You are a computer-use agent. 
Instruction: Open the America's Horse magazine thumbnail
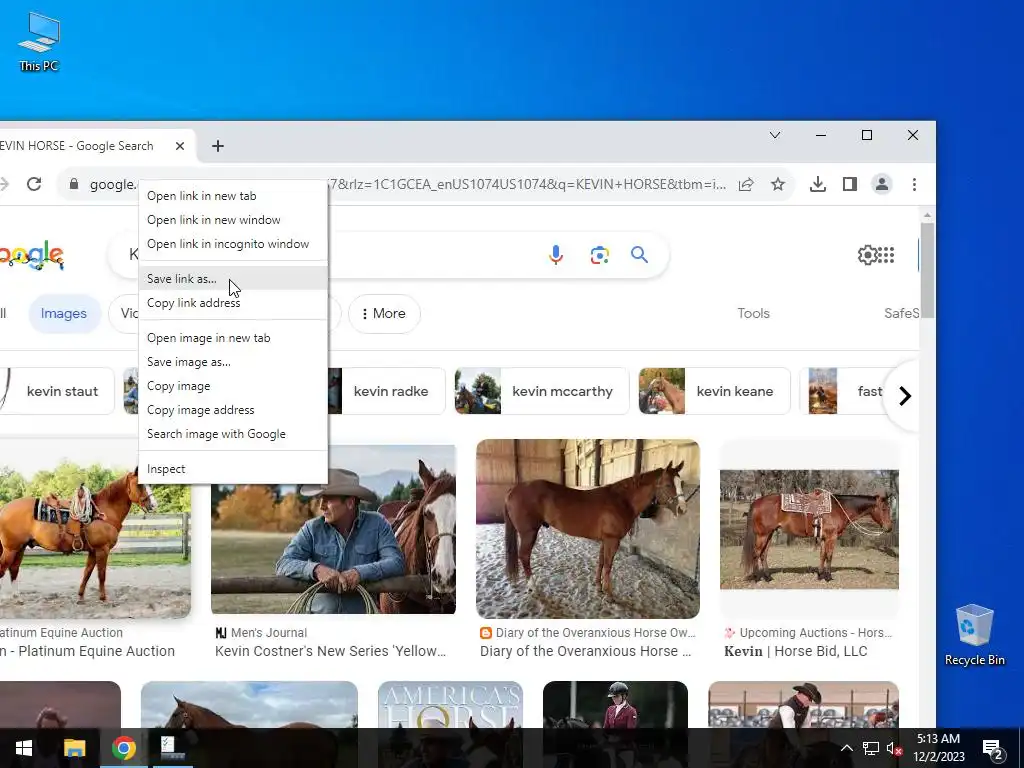(451, 705)
